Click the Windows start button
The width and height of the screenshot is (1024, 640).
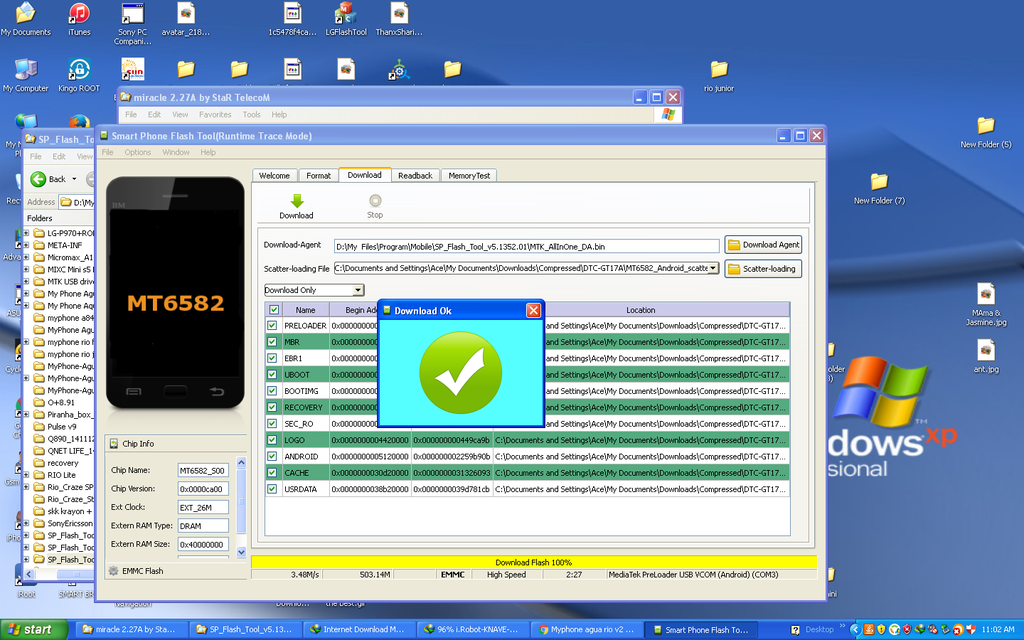point(33,630)
